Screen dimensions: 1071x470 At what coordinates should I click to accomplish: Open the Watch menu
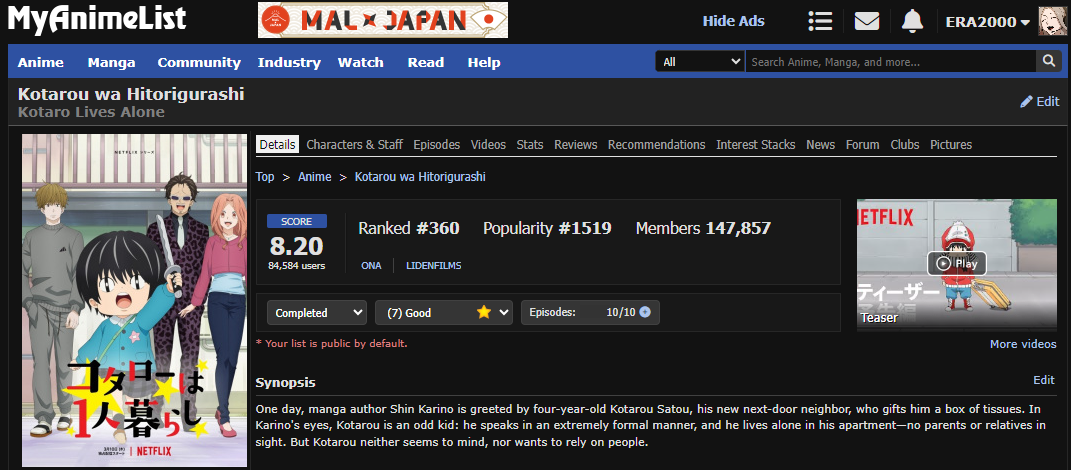(360, 62)
